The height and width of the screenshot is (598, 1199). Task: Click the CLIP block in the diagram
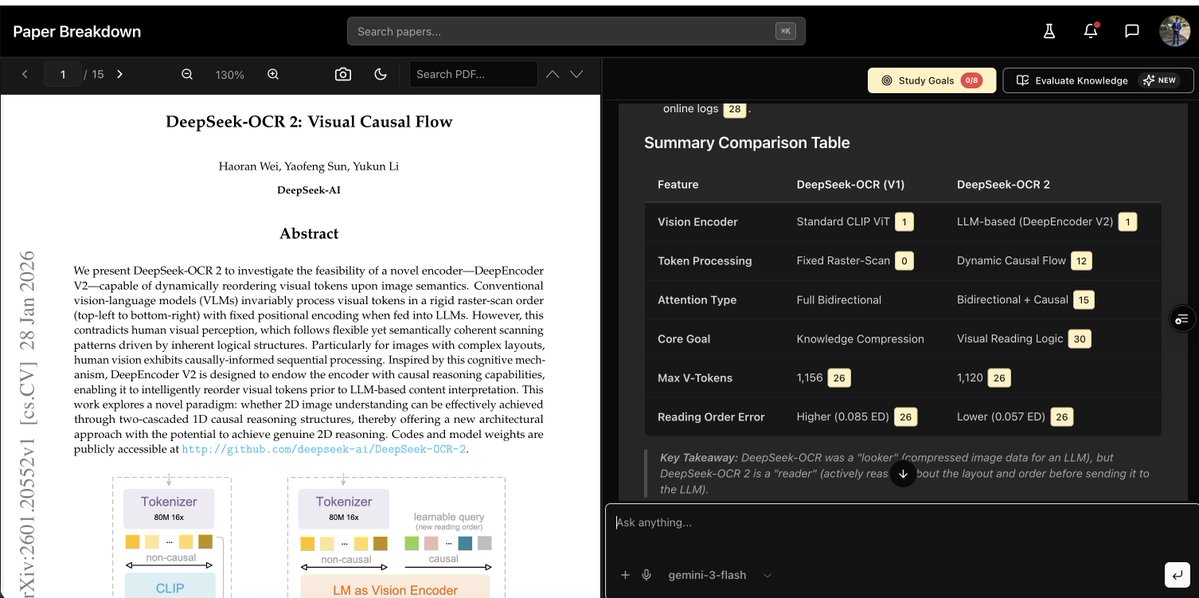170,586
